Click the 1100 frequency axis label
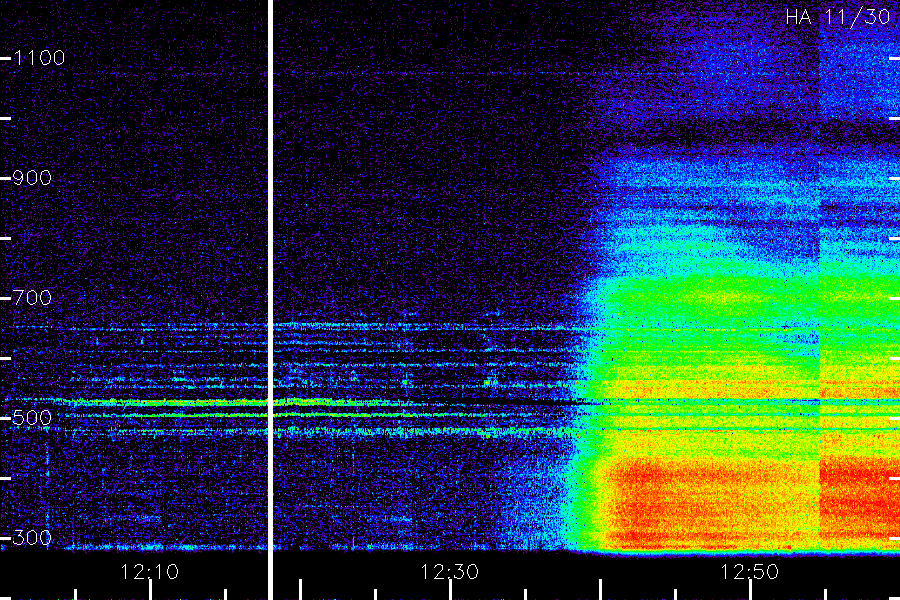900x600 pixels. pyautogui.click(x=39, y=57)
